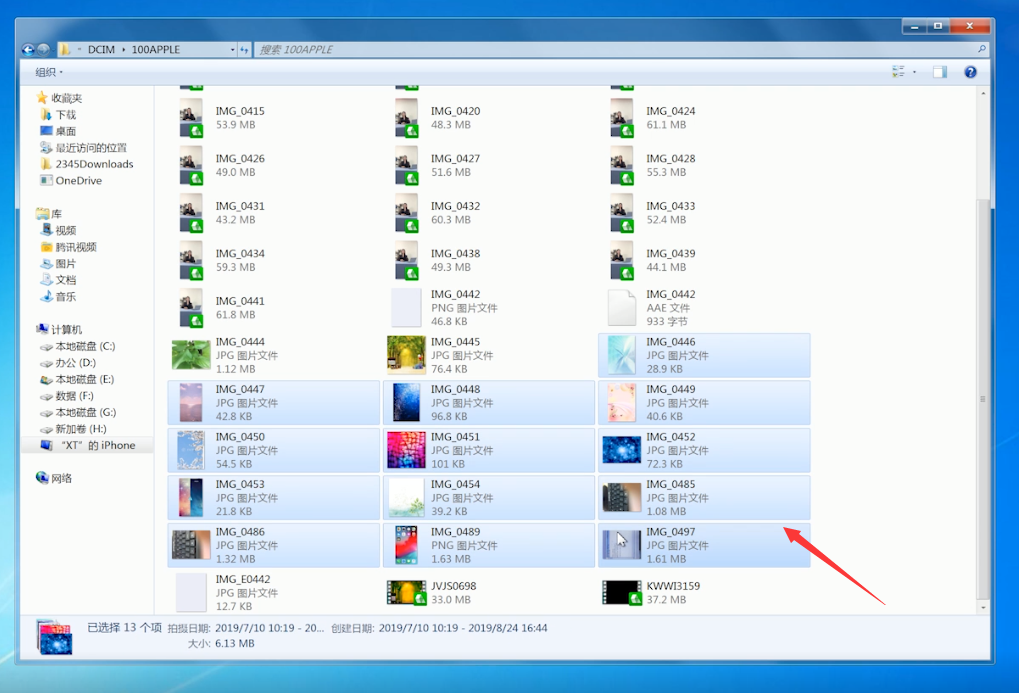Select the IMG_0451 colorful thumbnail
The image size is (1019, 693).
pyautogui.click(x=406, y=450)
